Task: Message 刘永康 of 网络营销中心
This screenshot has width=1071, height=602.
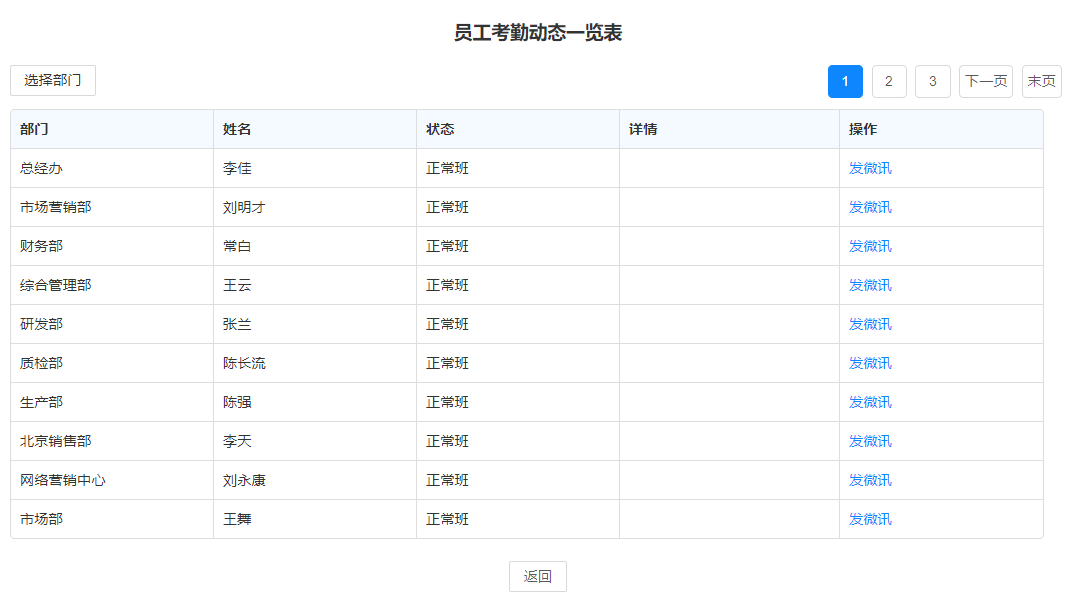Action: coord(870,480)
